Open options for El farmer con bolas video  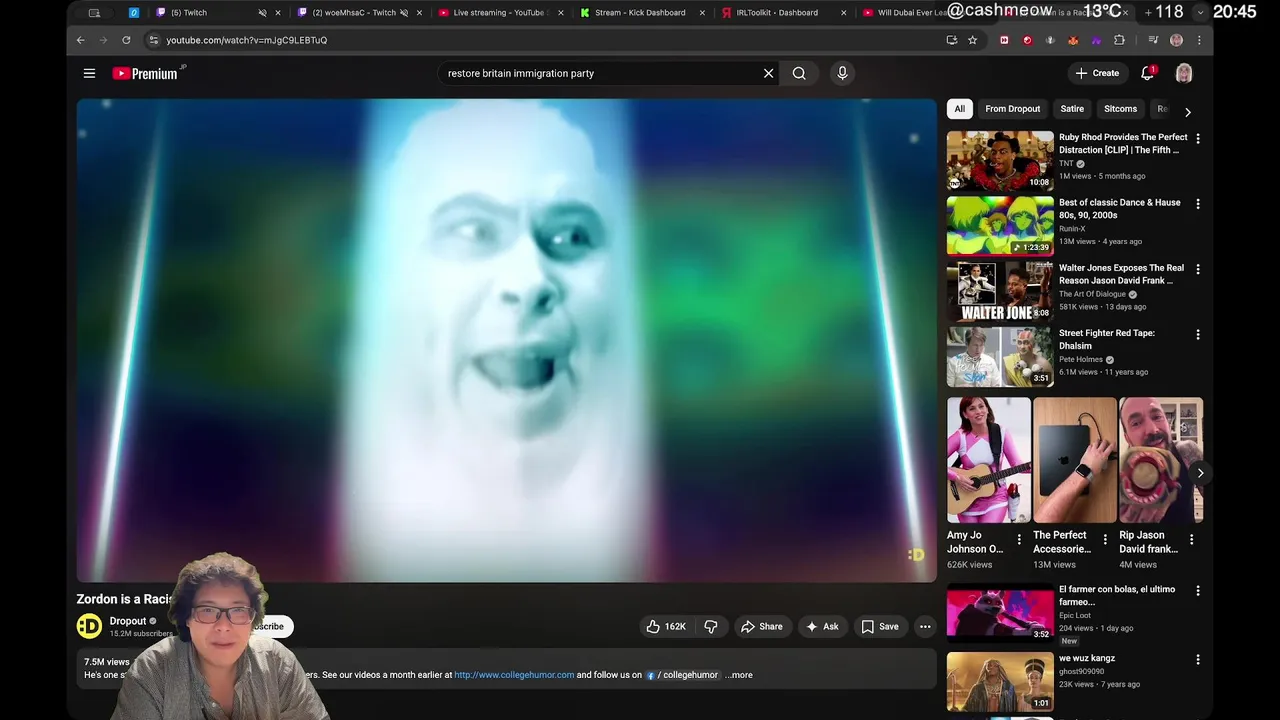[x=1197, y=591]
